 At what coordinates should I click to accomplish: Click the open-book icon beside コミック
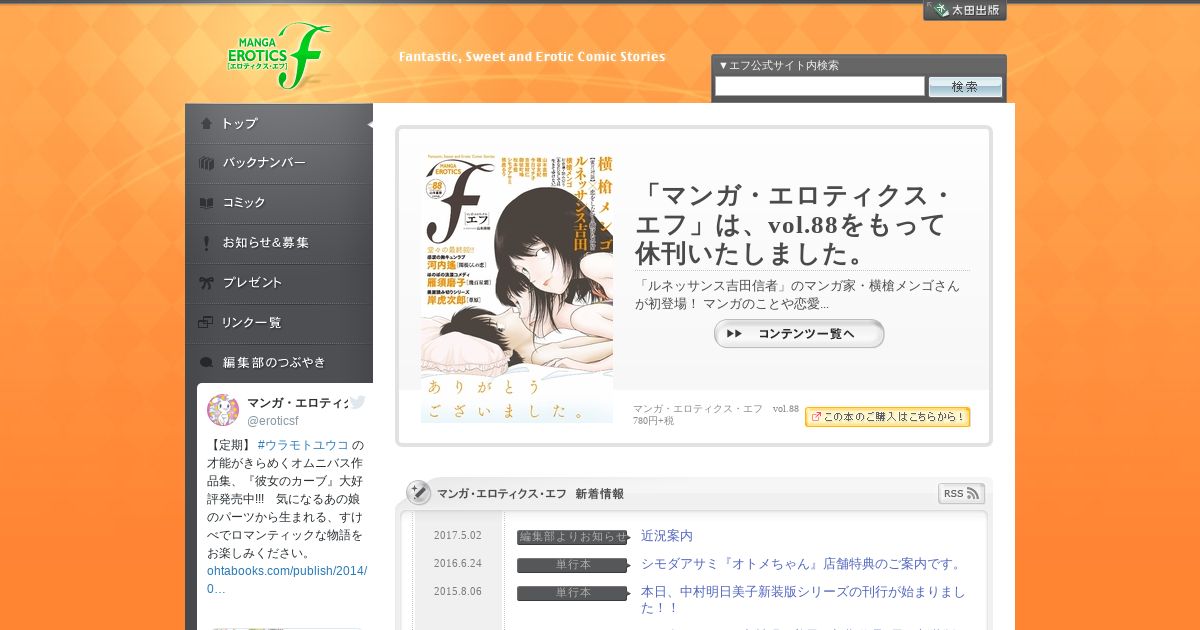(x=206, y=203)
